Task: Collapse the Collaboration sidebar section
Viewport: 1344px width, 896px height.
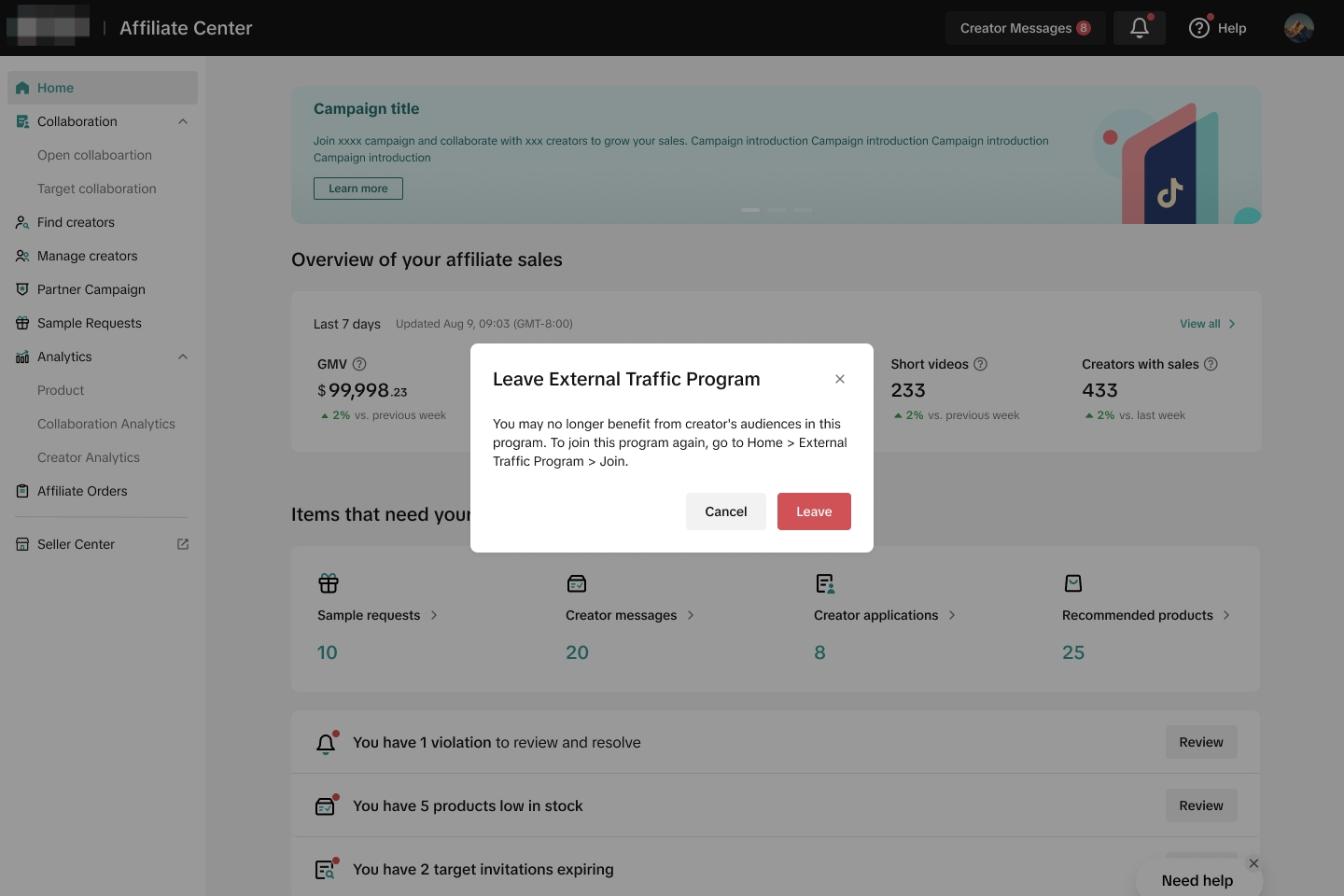Action: click(183, 121)
